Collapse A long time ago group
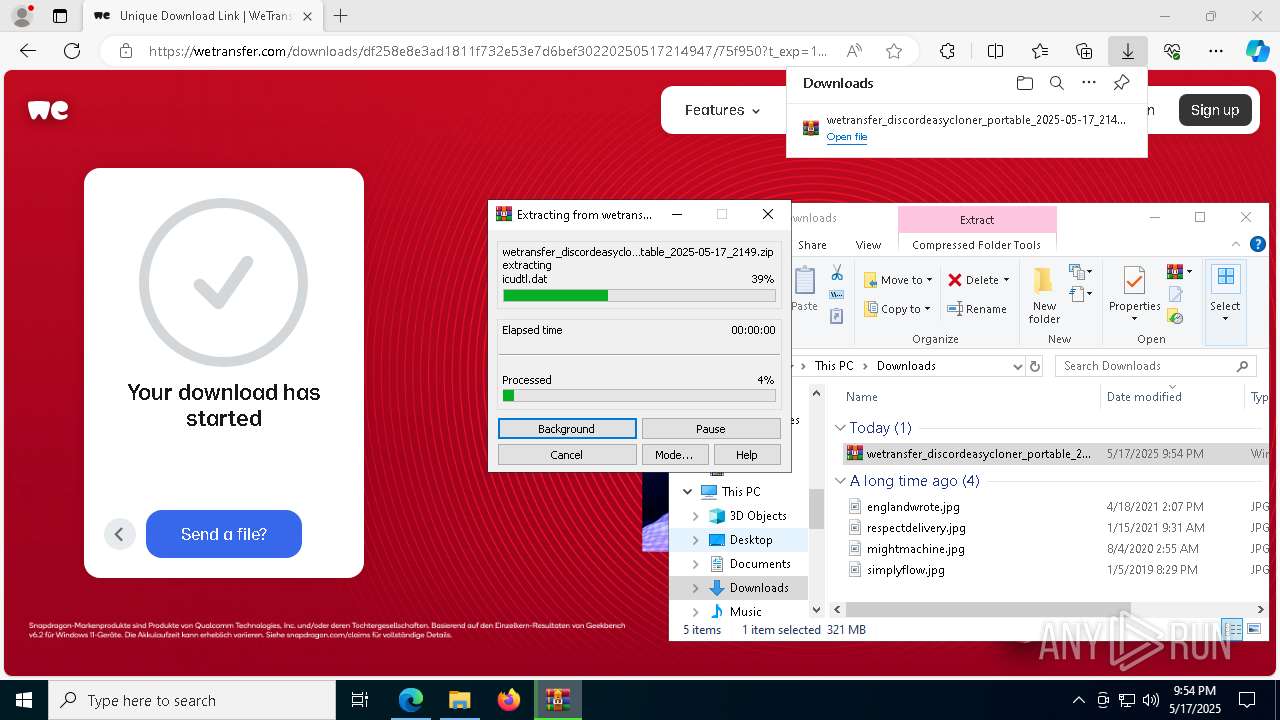The width and height of the screenshot is (1280, 720). coord(841,481)
